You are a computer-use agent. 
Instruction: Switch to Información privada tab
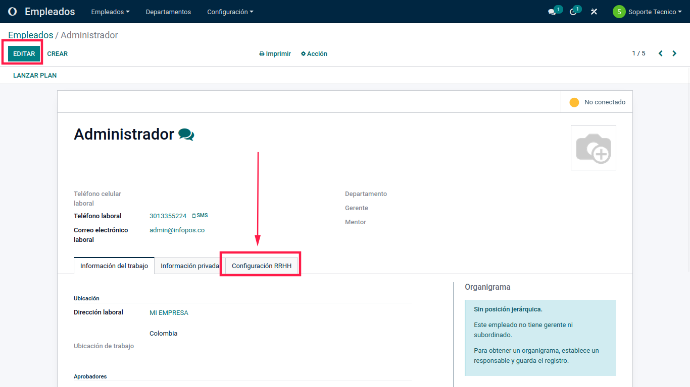click(x=189, y=265)
